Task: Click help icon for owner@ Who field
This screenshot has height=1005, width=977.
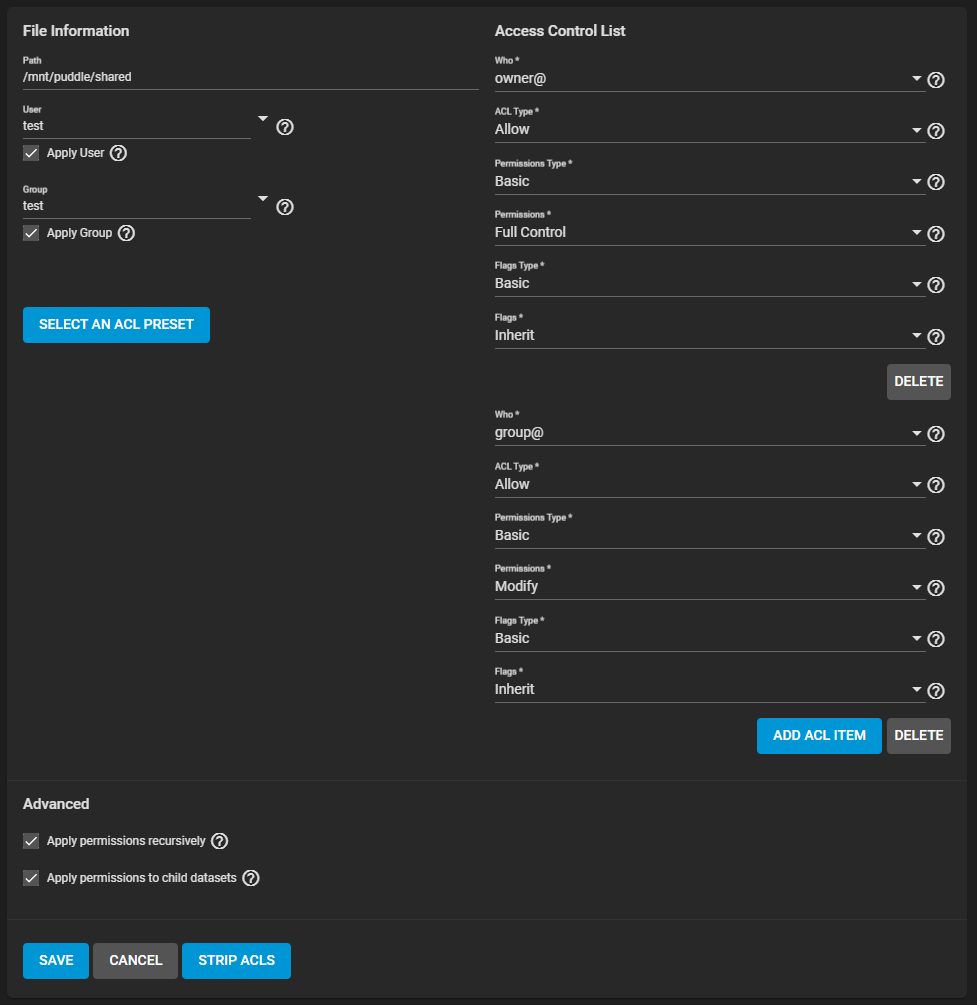Action: (936, 80)
